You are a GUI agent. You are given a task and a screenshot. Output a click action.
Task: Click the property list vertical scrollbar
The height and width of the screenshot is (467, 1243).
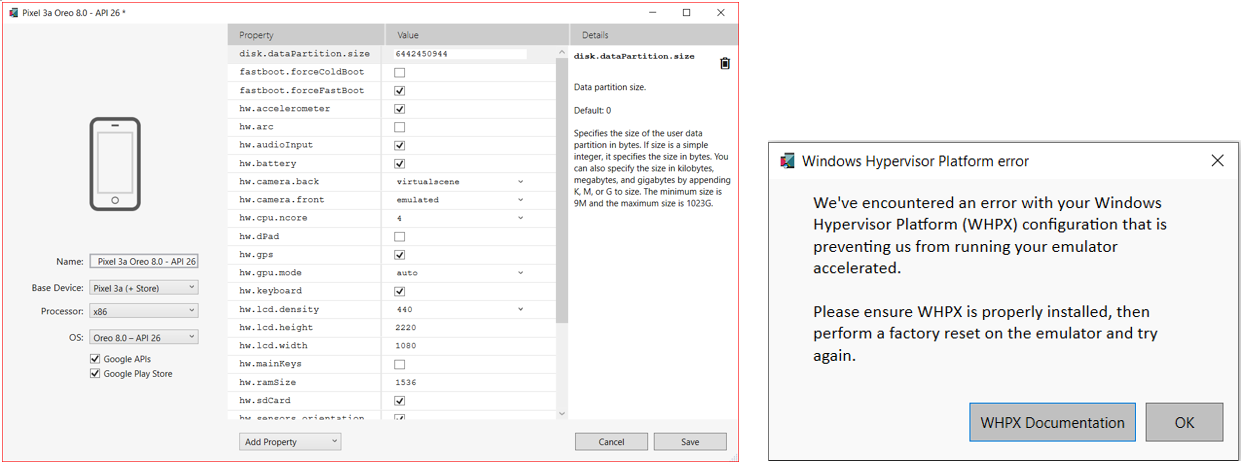[x=562, y=190]
